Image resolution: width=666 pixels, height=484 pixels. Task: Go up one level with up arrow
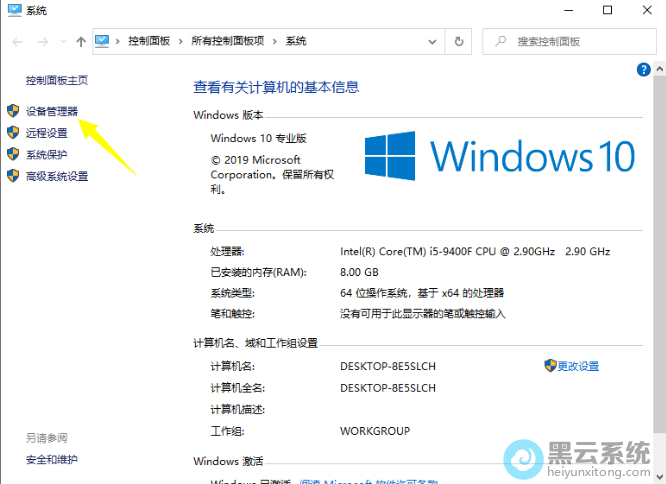[80, 42]
